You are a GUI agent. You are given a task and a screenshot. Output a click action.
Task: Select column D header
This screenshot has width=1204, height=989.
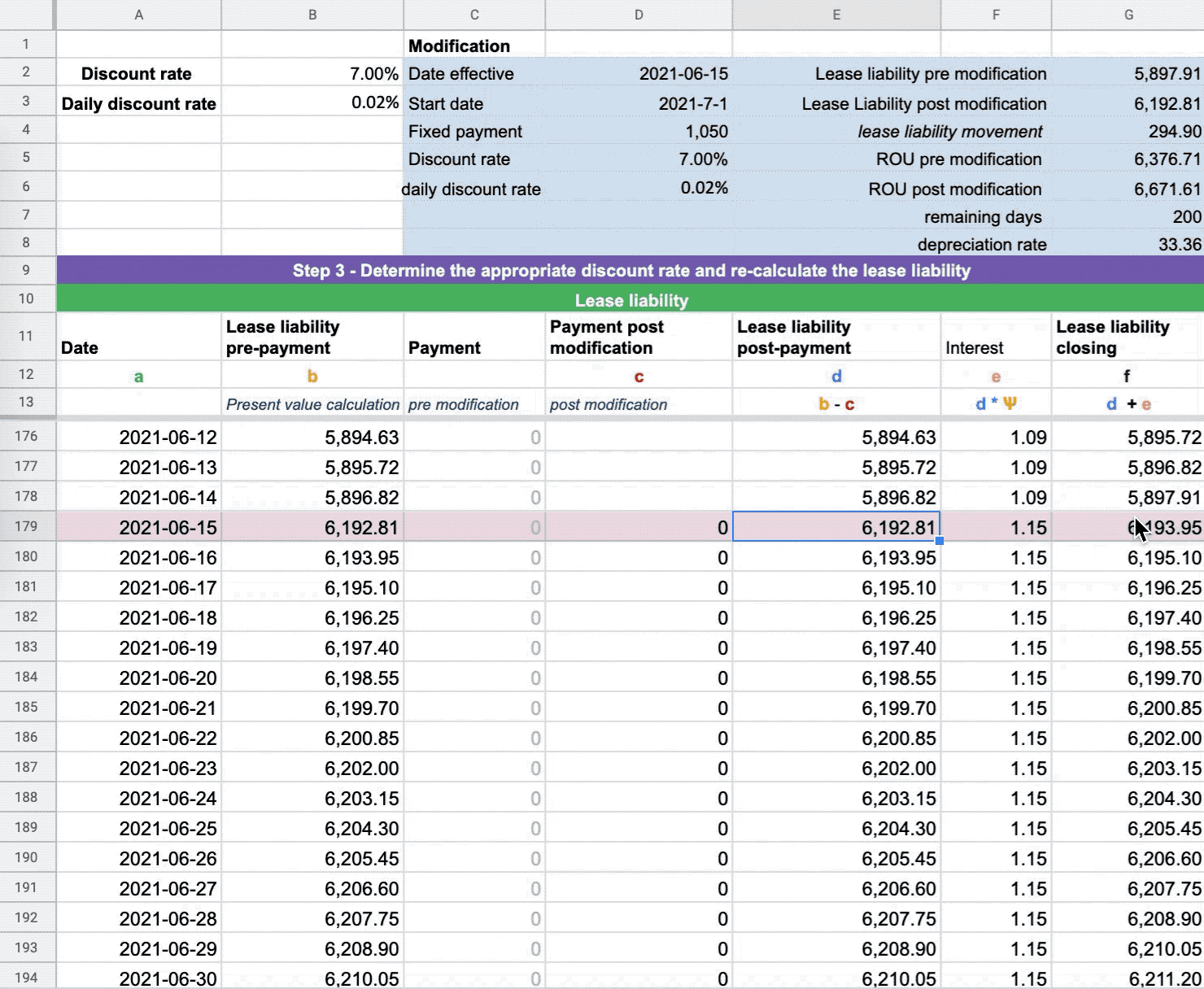pos(639,15)
